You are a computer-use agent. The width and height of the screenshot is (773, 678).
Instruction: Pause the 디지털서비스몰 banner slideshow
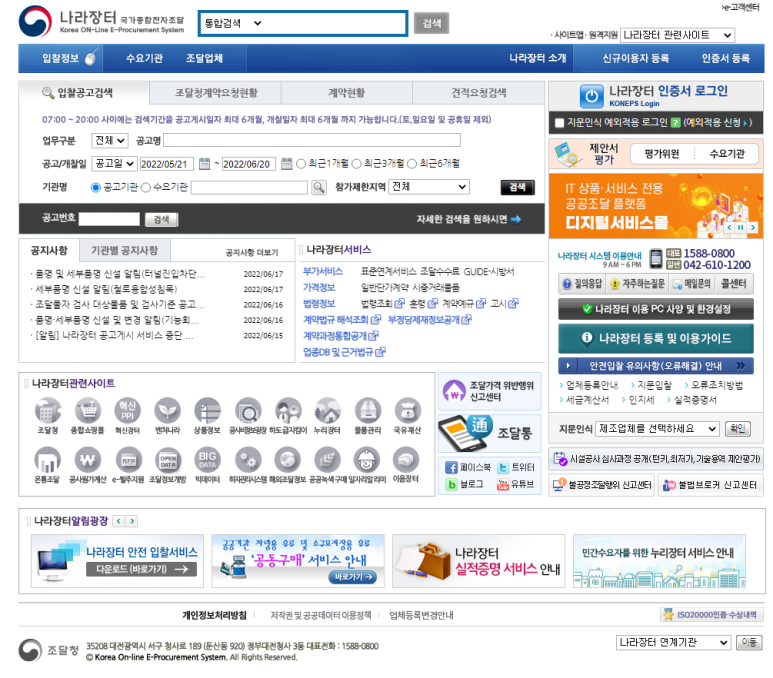(x=740, y=227)
